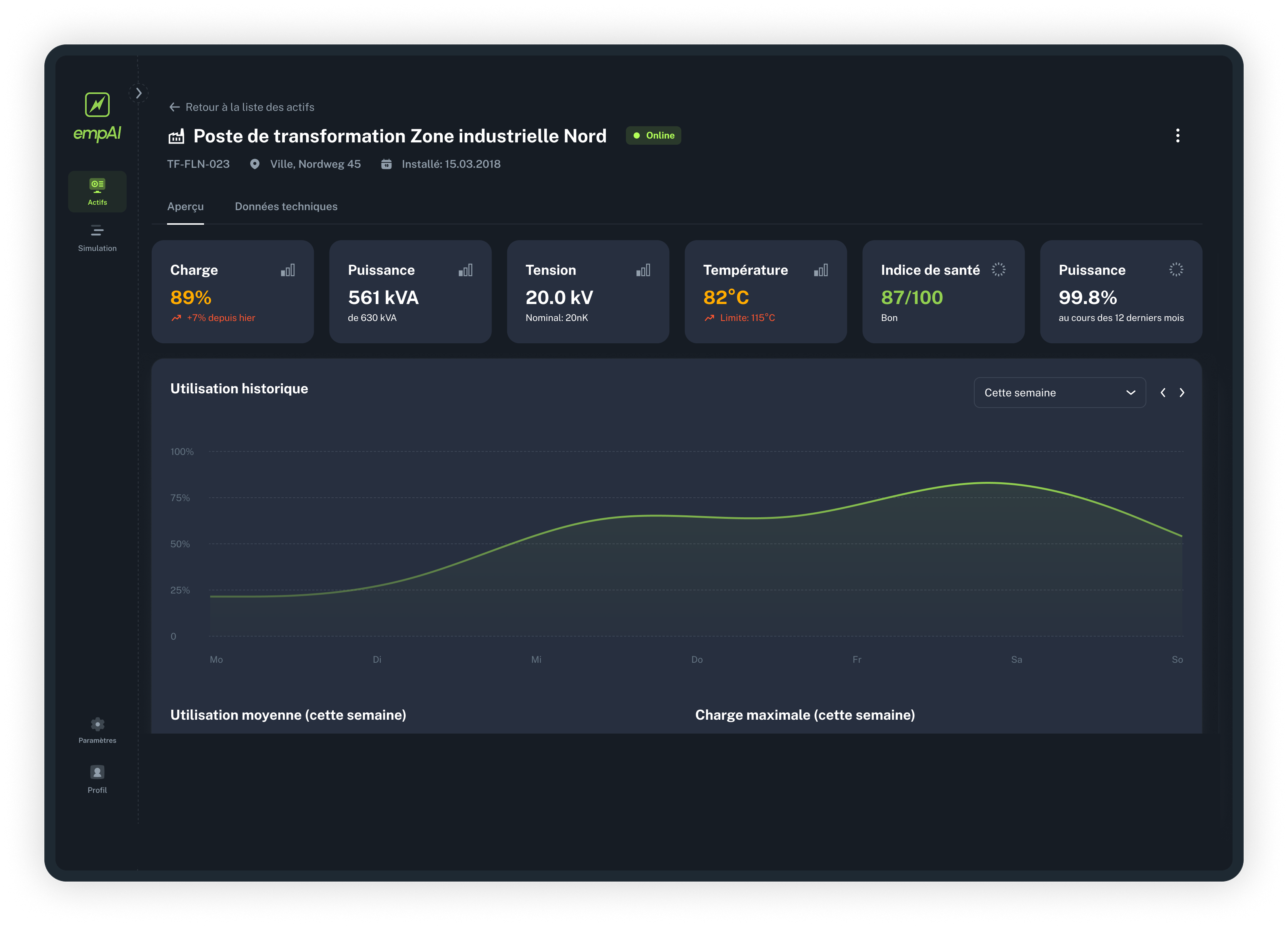
Task: Go to previous week in chart
Action: (x=1163, y=393)
